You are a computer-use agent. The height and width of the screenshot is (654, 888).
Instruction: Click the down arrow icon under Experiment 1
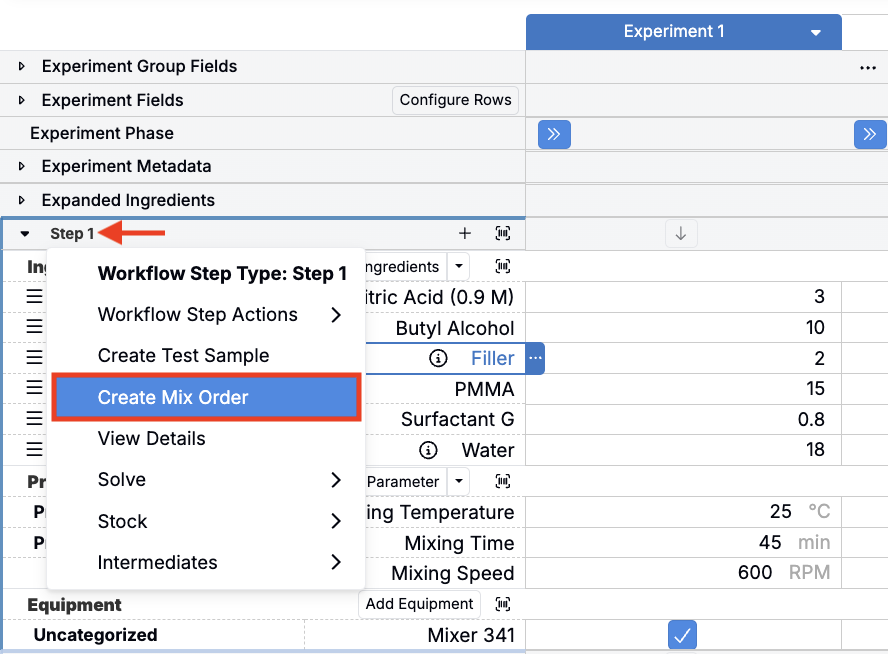(x=681, y=233)
